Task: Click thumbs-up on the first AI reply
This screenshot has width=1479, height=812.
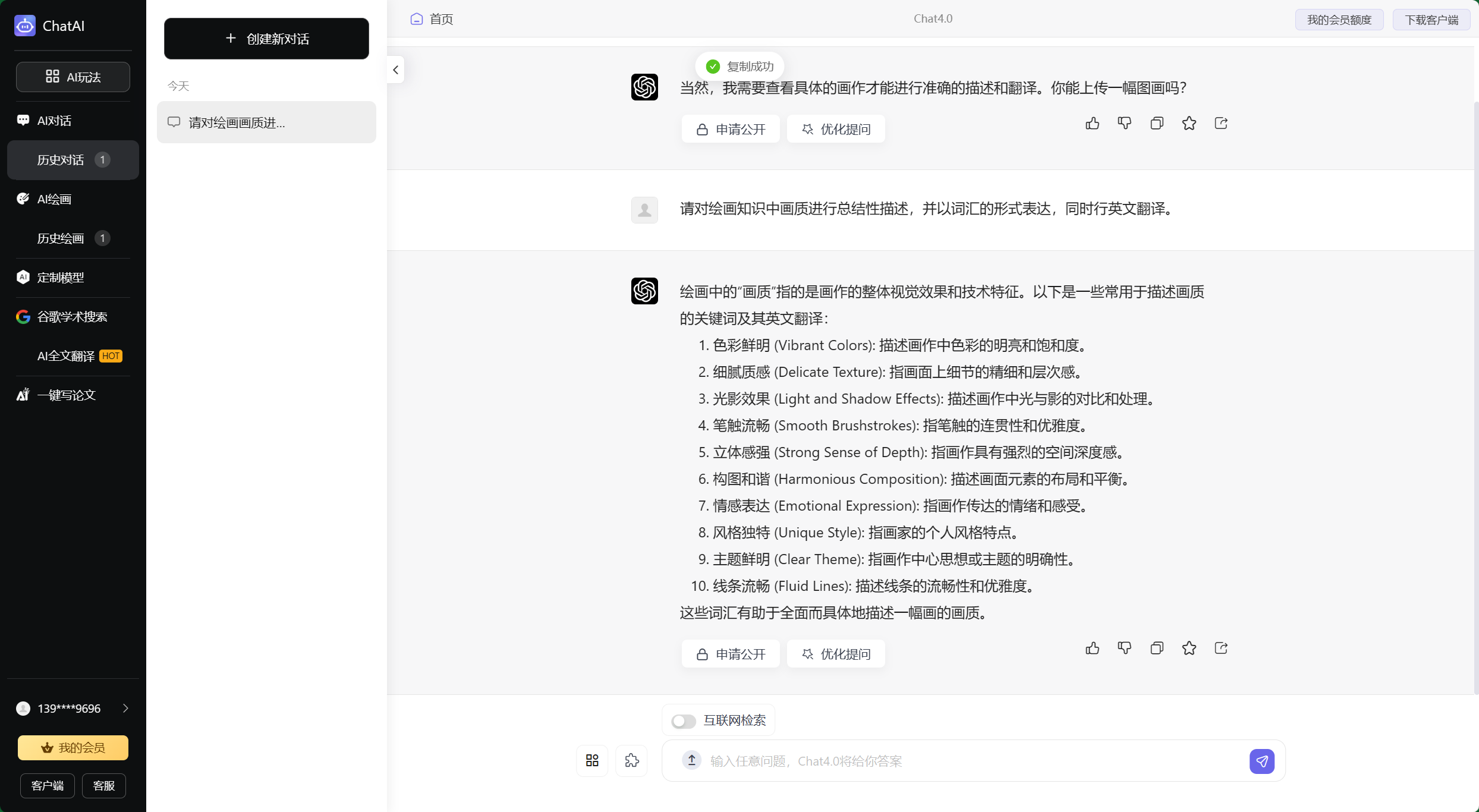Action: click(1092, 123)
